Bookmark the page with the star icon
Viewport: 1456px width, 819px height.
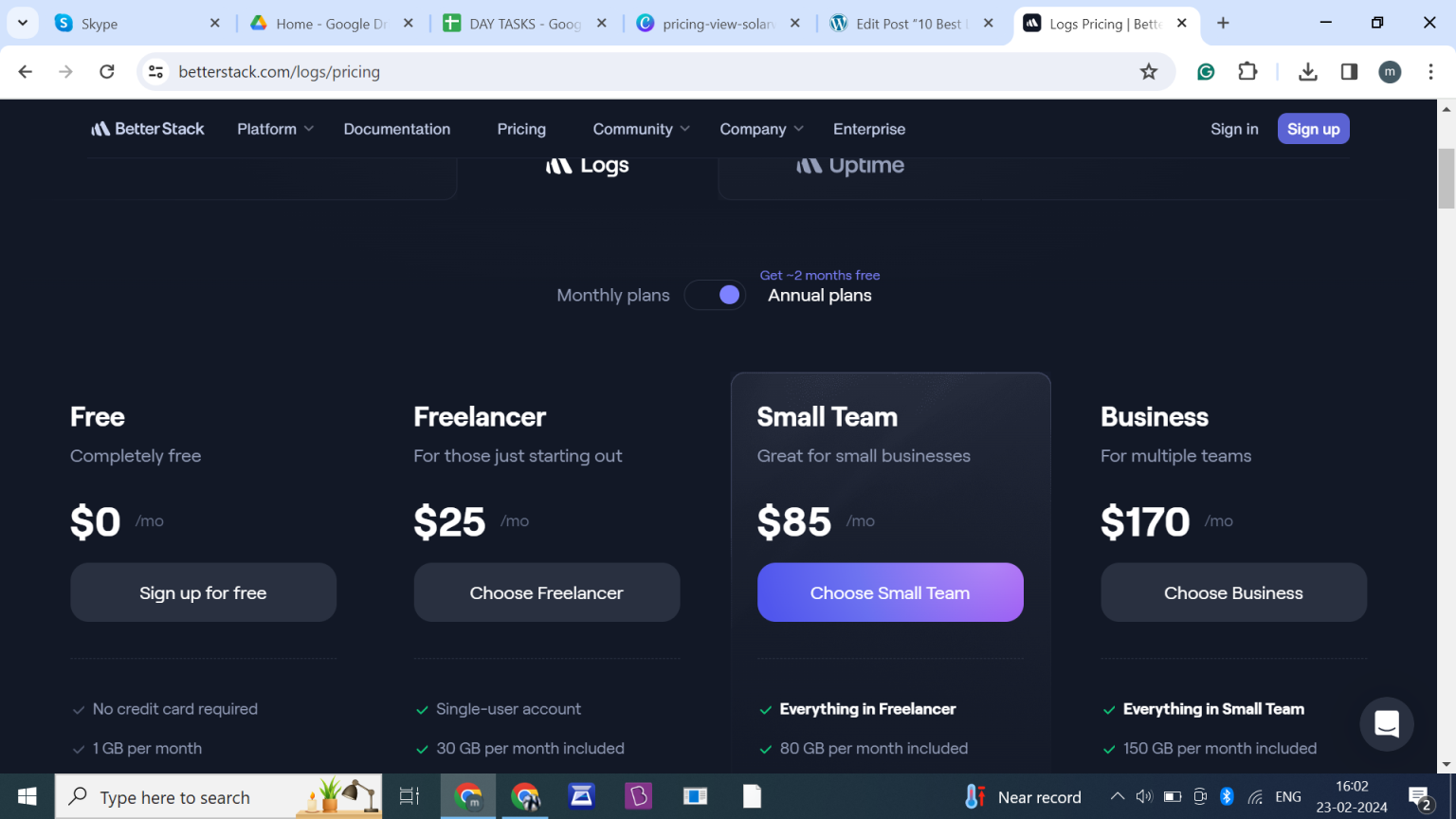pyautogui.click(x=1149, y=71)
